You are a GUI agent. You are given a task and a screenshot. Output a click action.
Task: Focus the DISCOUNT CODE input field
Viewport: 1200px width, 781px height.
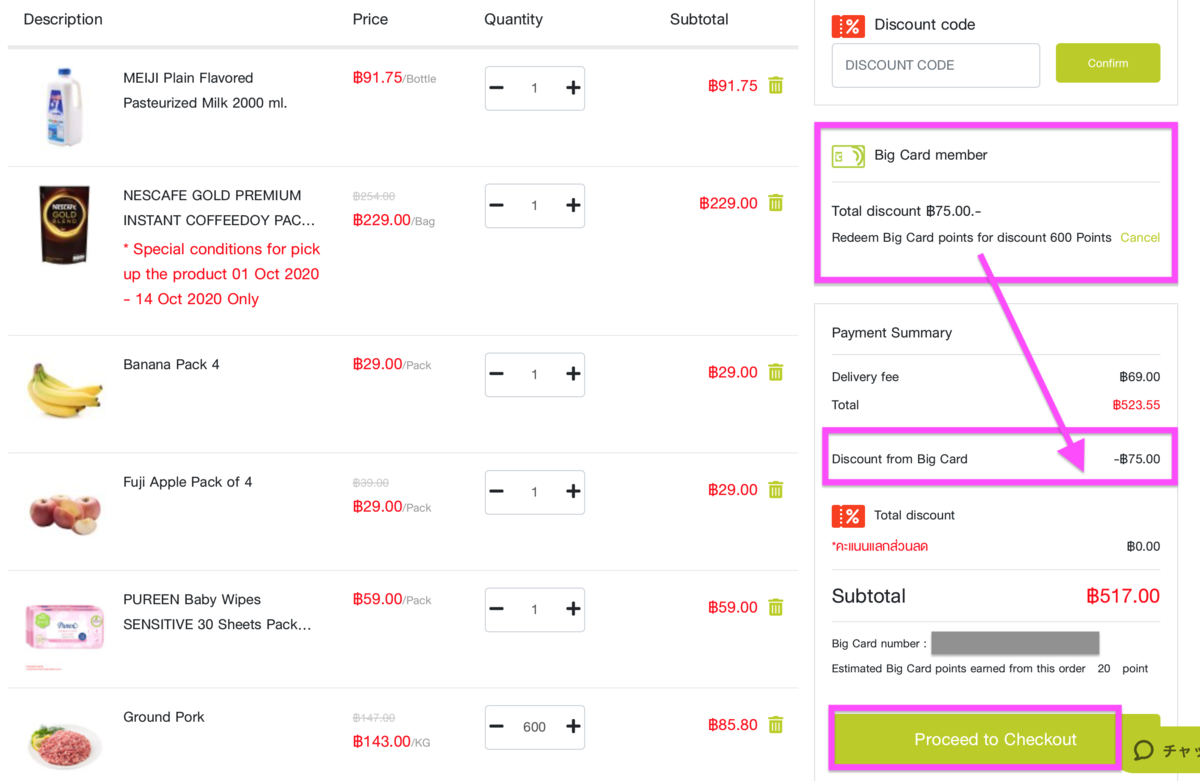(935, 65)
